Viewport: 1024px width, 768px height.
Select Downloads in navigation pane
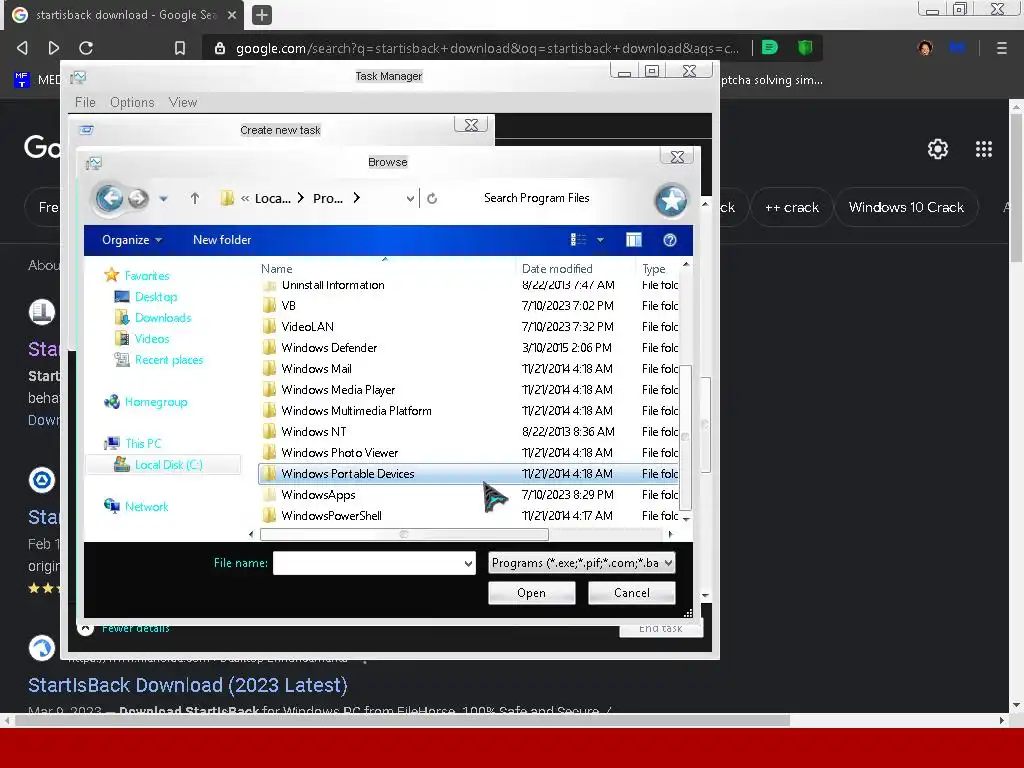coord(153,318)
